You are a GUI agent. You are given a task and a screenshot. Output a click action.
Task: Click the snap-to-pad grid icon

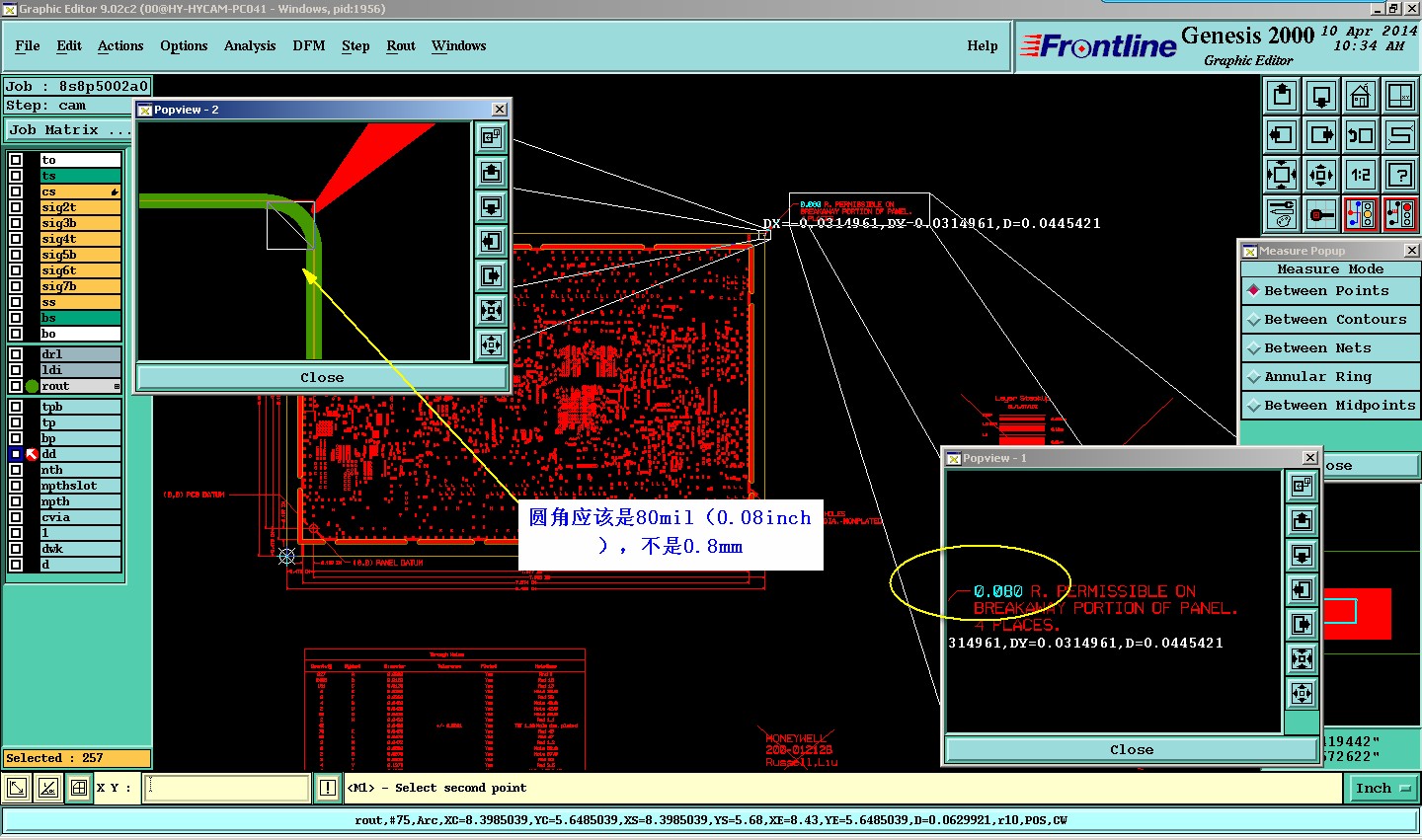1321,213
